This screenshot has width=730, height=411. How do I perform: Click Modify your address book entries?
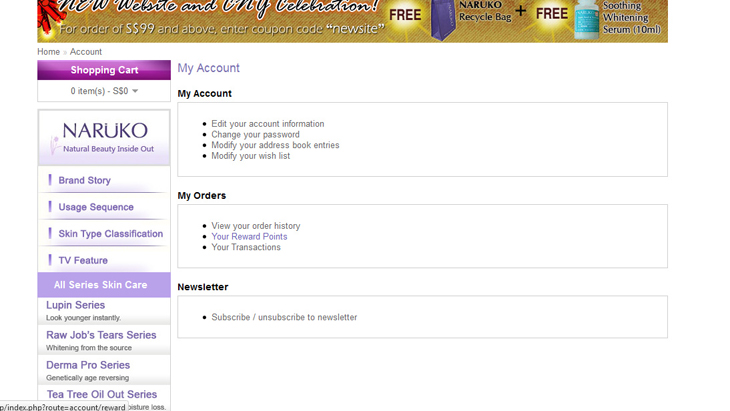[x=275, y=145]
